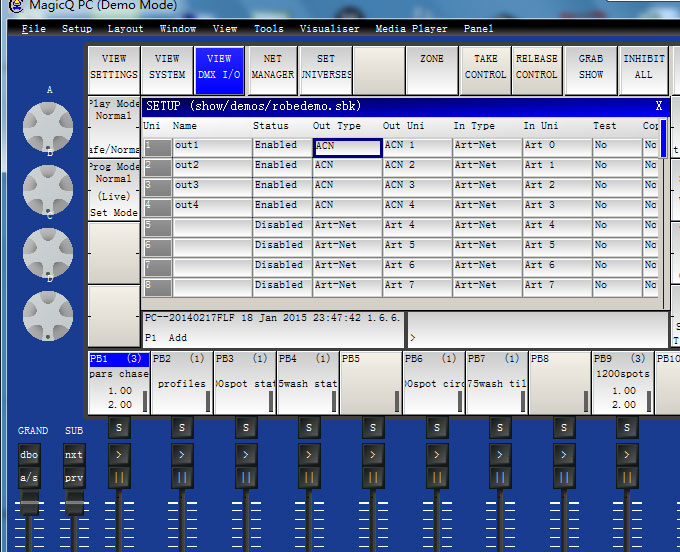Change universe 4 In Uni Art 3
680x552 pixels.
click(x=557, y=207)
